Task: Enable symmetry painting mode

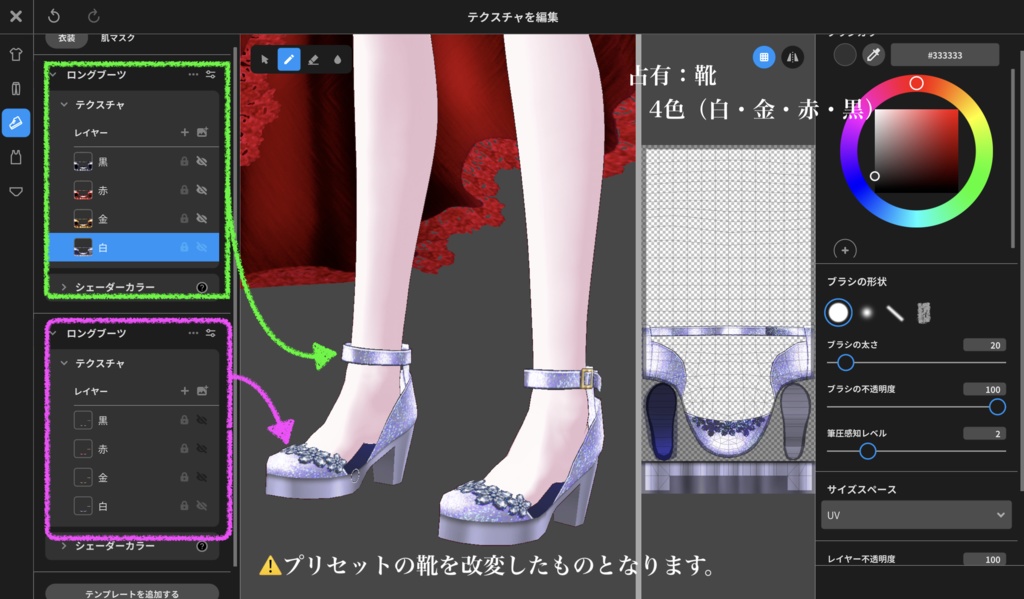Action: click(793, 57)
